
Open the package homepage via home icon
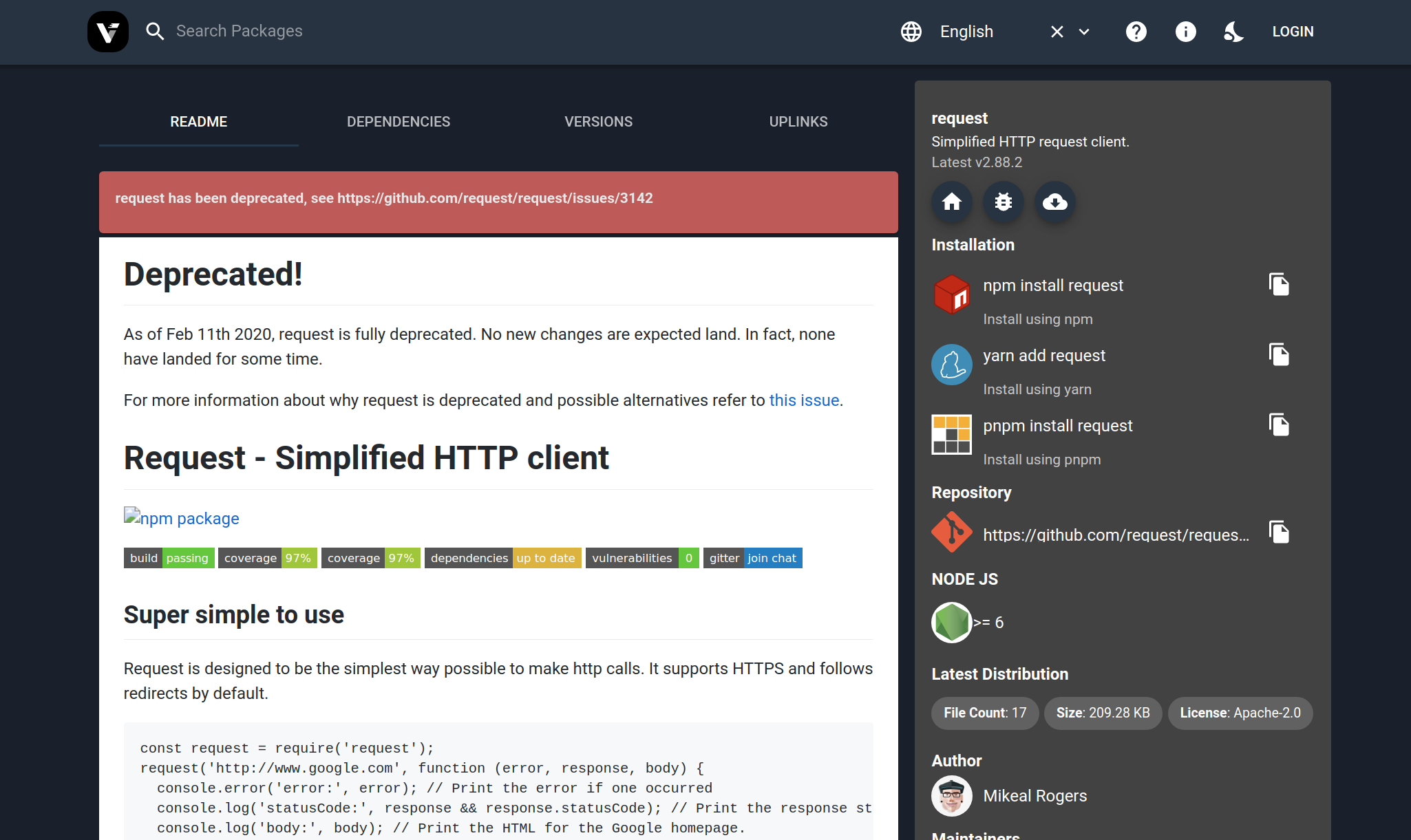pos(951,202)
